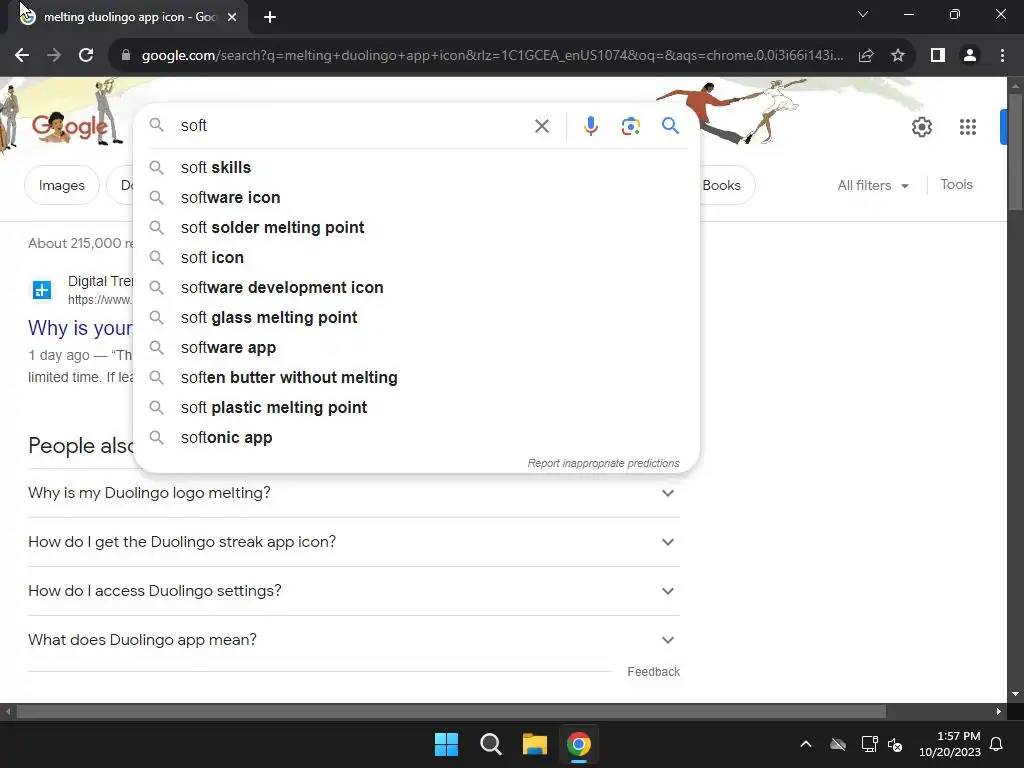The height and width of the screenshot is (768, 1024).
Task: Pick the 'software app' suggestion
Action: click(x=416, y=347)
